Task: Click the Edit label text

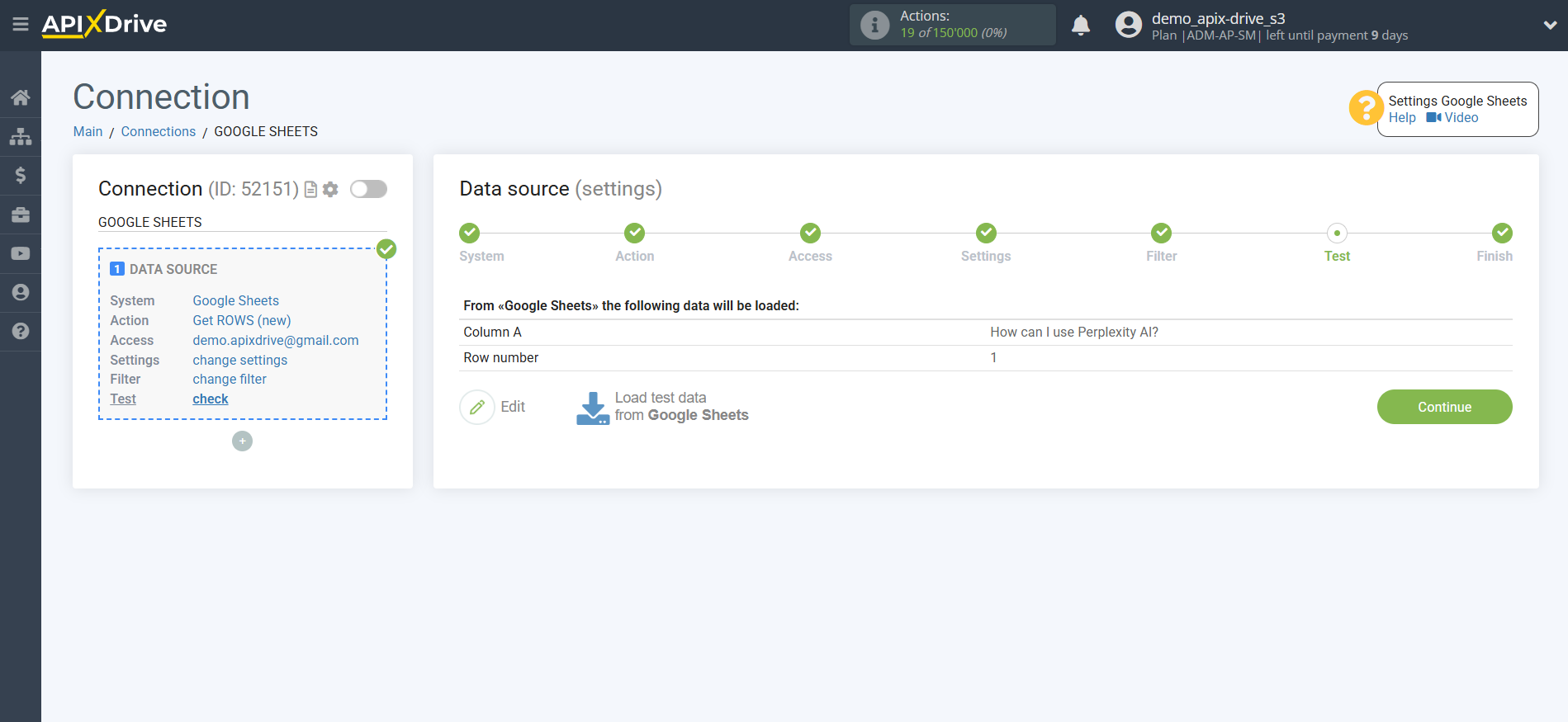Action: point(513,407)
